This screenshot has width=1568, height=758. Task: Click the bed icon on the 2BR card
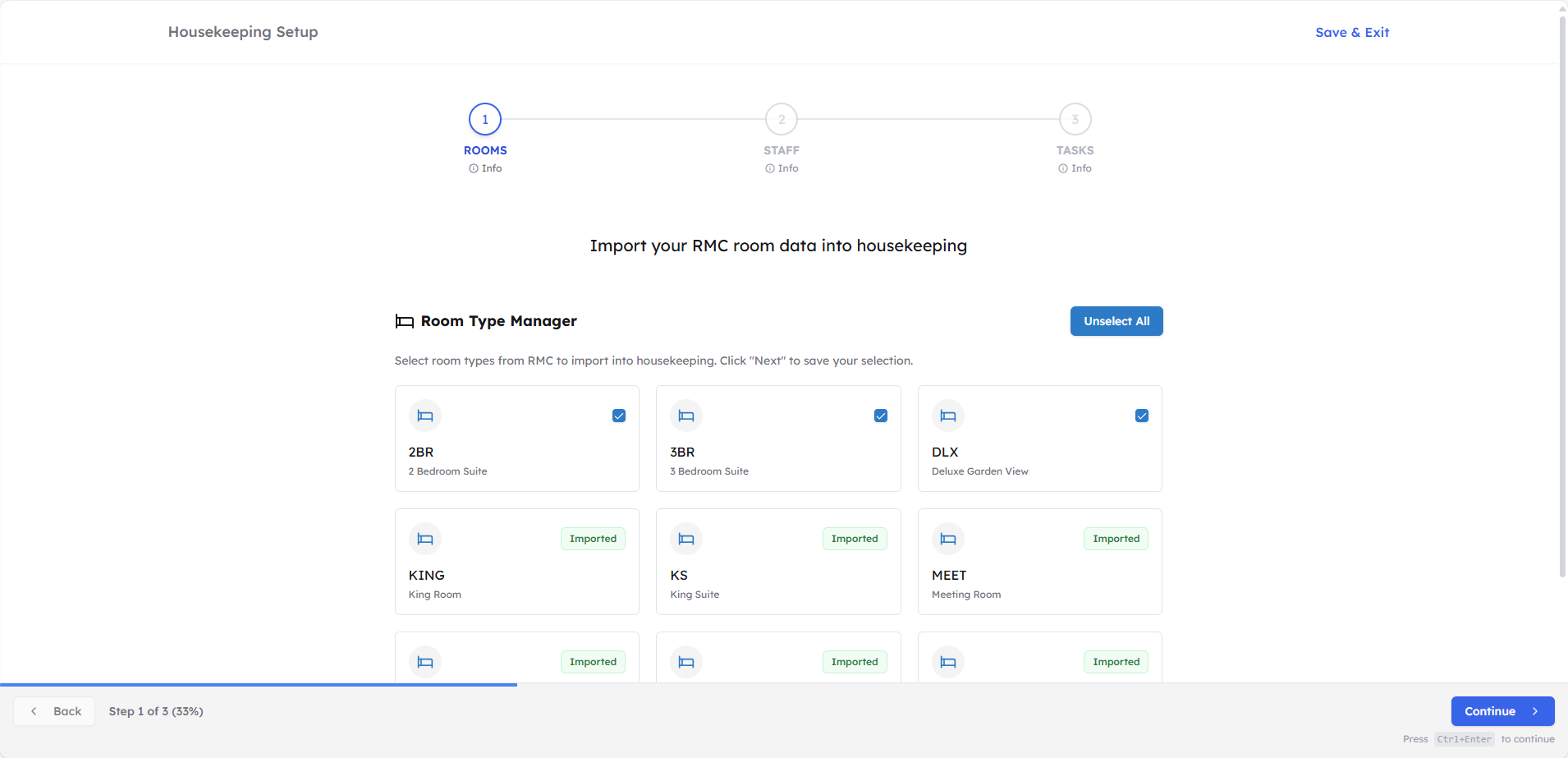point(425,416)
